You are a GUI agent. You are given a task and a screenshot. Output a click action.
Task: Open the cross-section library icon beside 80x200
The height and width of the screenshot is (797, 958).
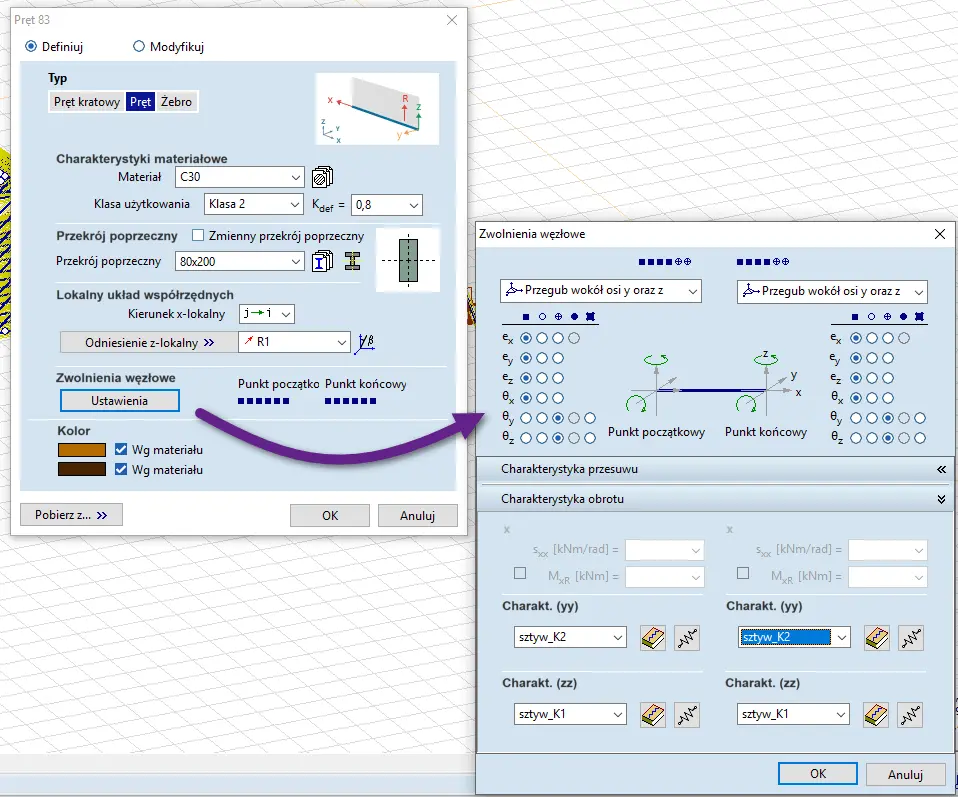click(x=322, y=261)
